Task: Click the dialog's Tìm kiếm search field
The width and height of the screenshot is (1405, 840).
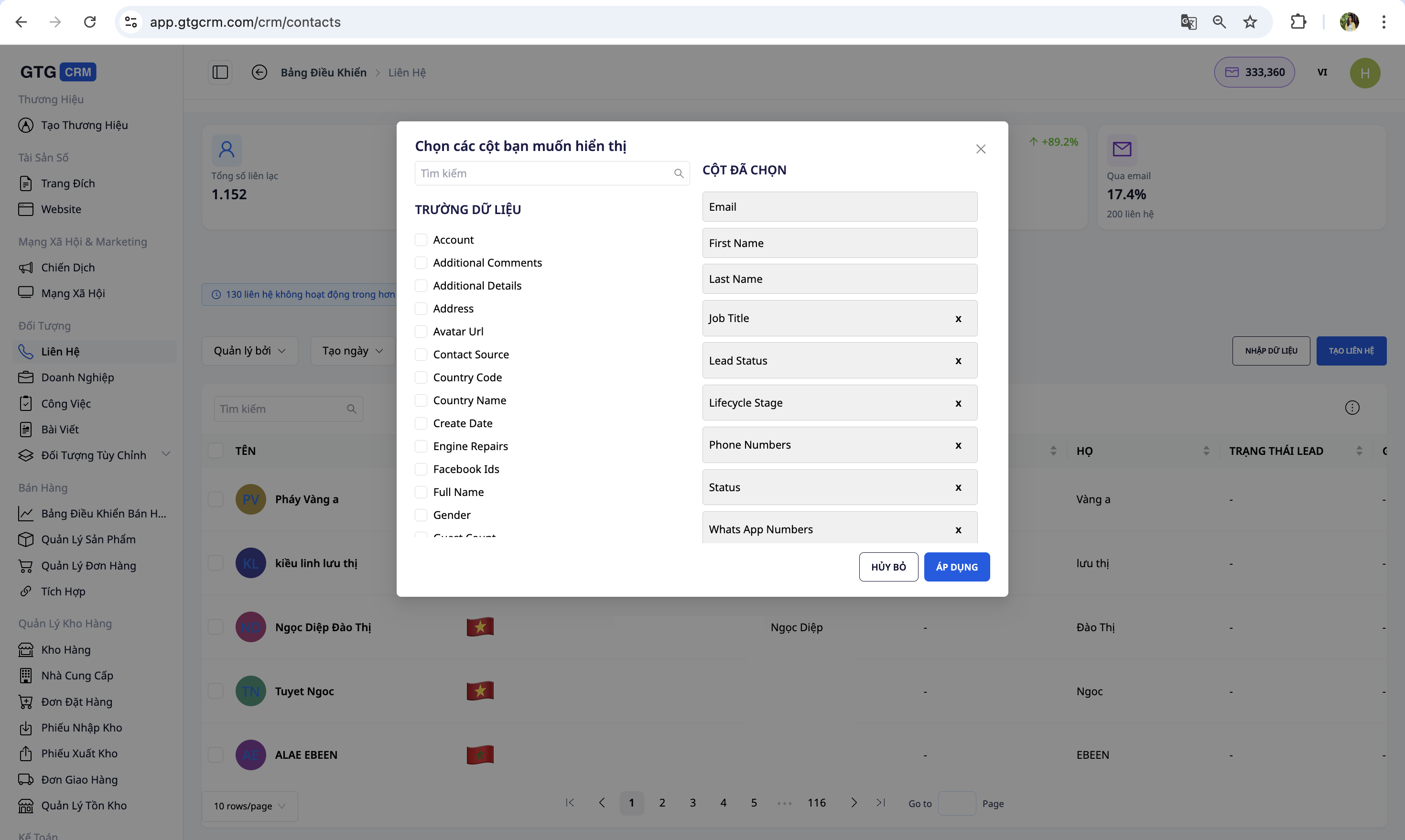Action: 545,174
